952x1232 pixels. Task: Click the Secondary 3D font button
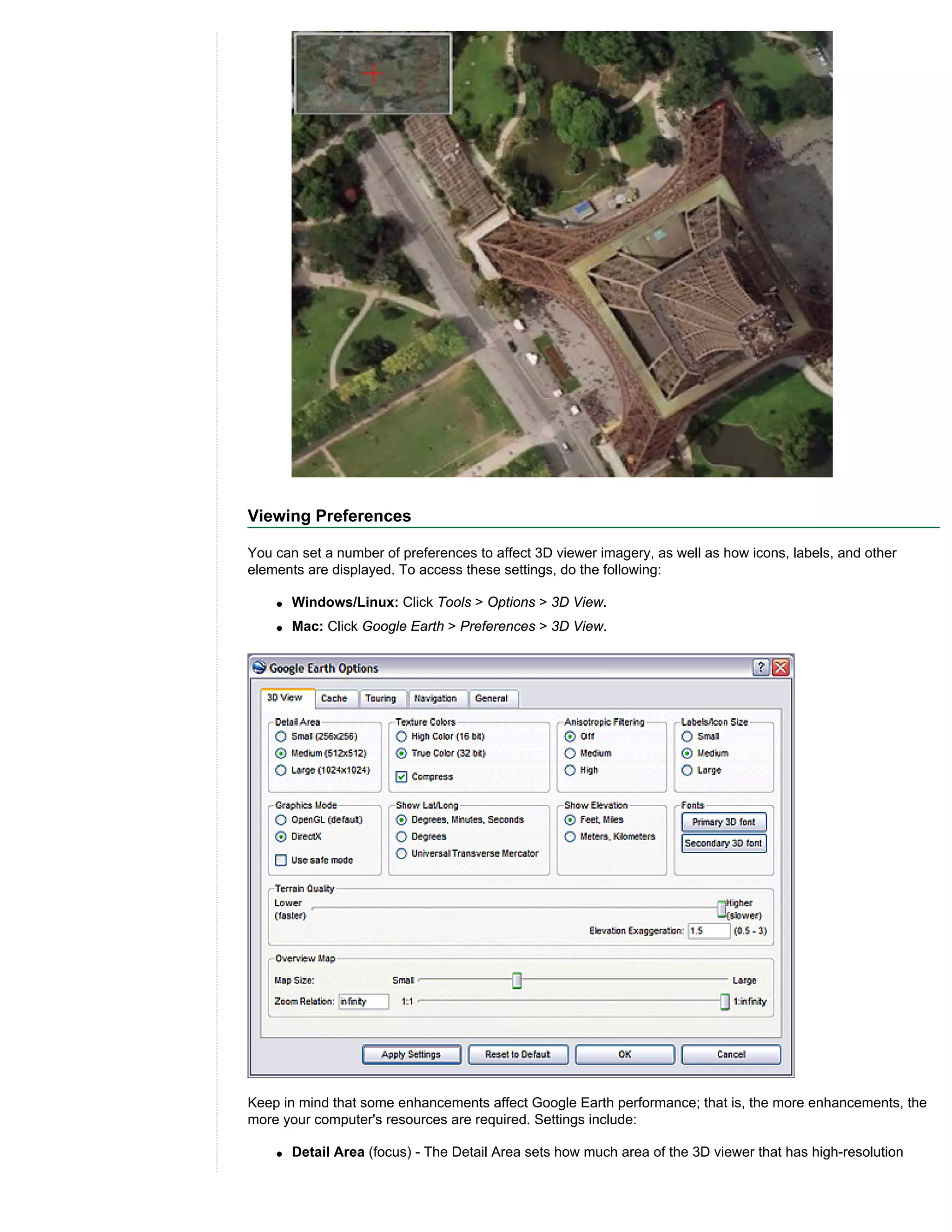click(724, 843)
